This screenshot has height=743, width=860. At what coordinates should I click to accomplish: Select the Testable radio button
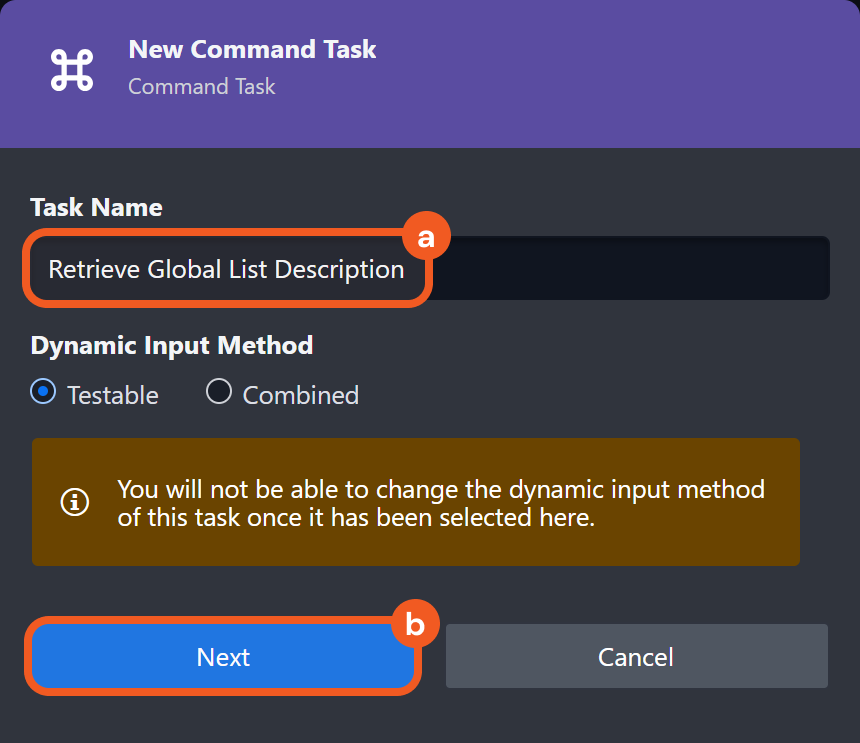point(43,393)
